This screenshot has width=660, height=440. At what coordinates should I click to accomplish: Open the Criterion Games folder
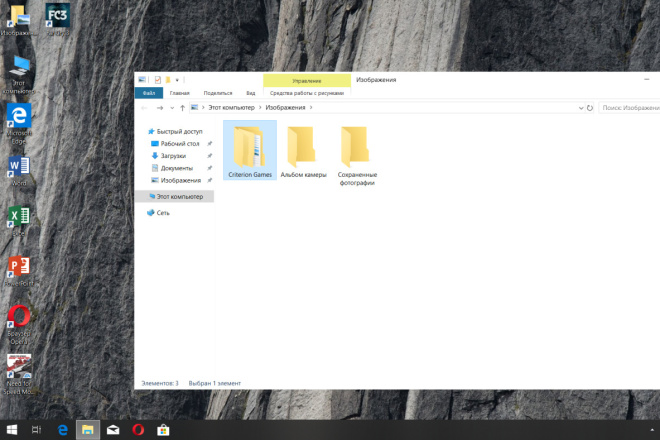click(250, 151)
